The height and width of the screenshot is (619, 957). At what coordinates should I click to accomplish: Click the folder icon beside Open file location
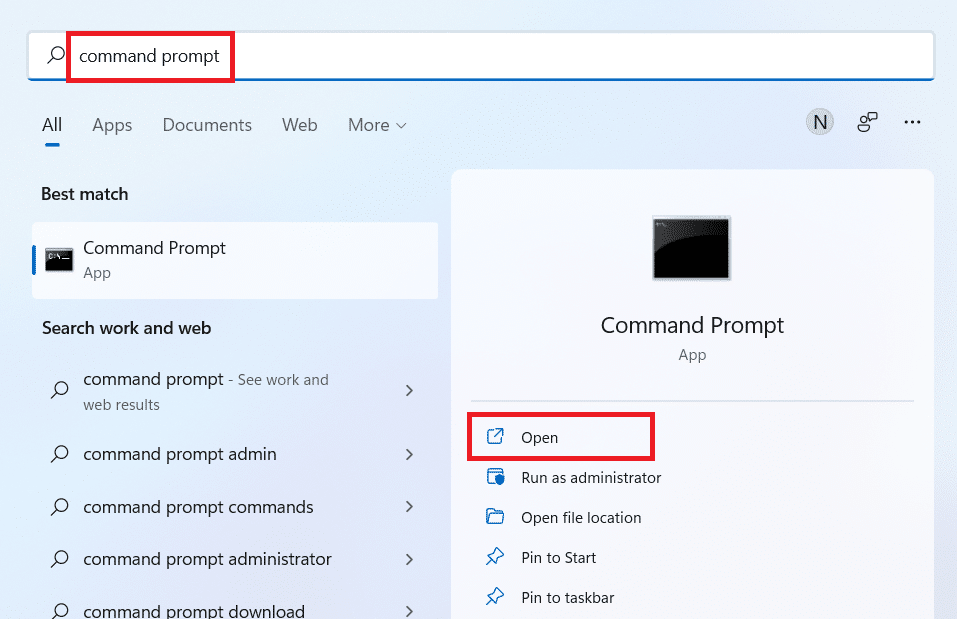[495, 516]
